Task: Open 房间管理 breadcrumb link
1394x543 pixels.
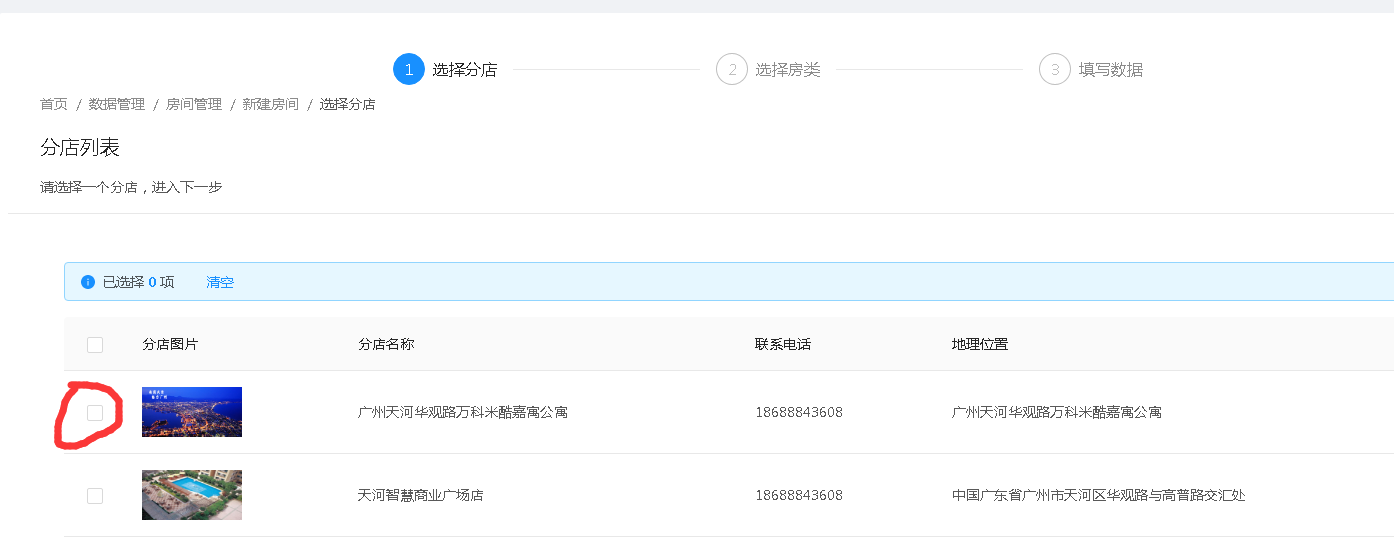Action: 194,104
